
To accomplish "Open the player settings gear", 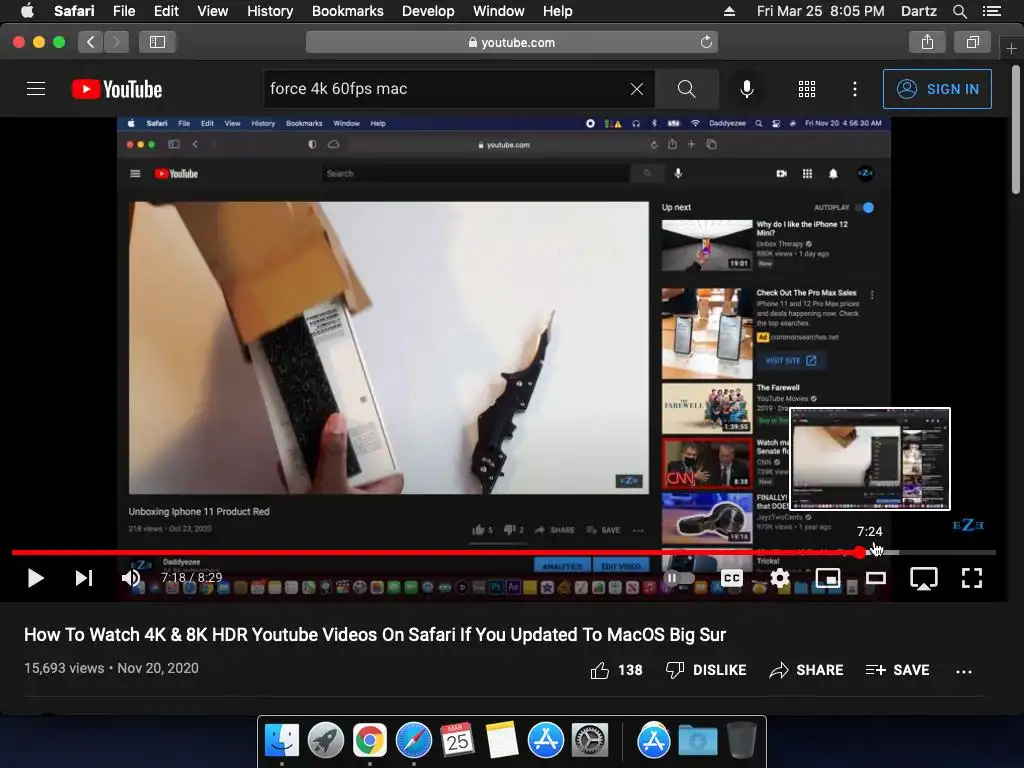I will (x=780, y=578).
